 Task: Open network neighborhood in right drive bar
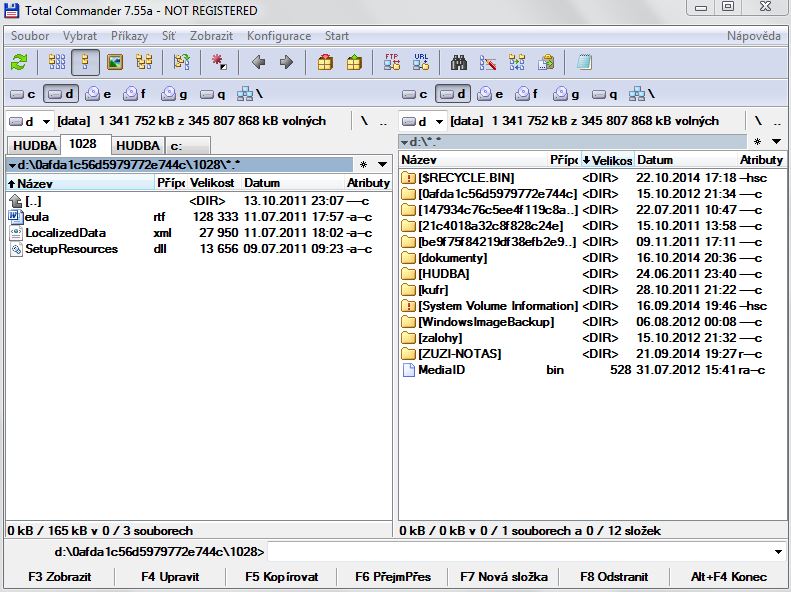(x=642, y=94)
